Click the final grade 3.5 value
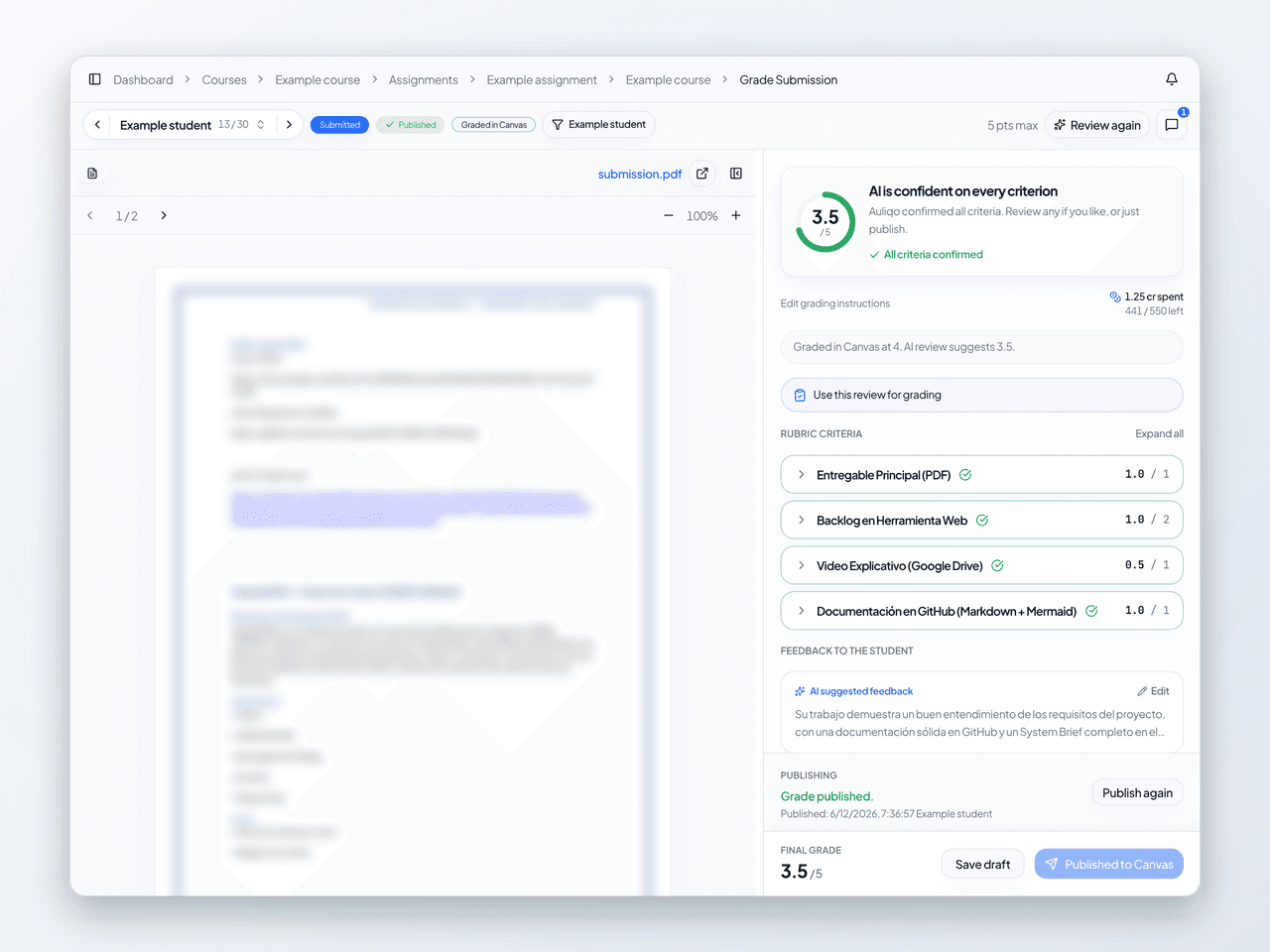Screen dimensions: 1270x952 (794, 872)
